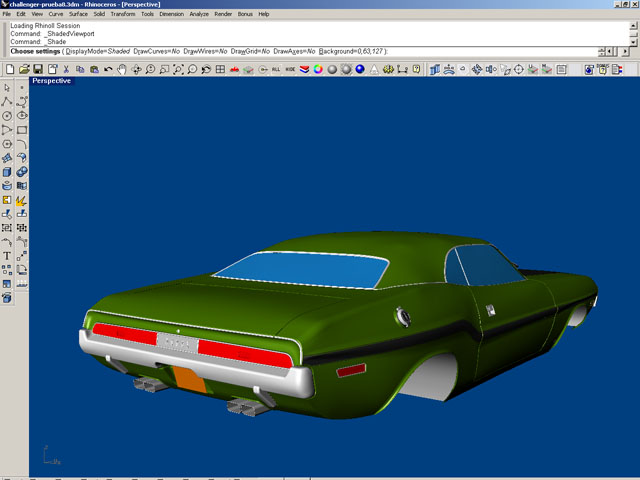Select the Pan hand tool
This screenshot has width=640, height=480.
(x=122, y=69)
